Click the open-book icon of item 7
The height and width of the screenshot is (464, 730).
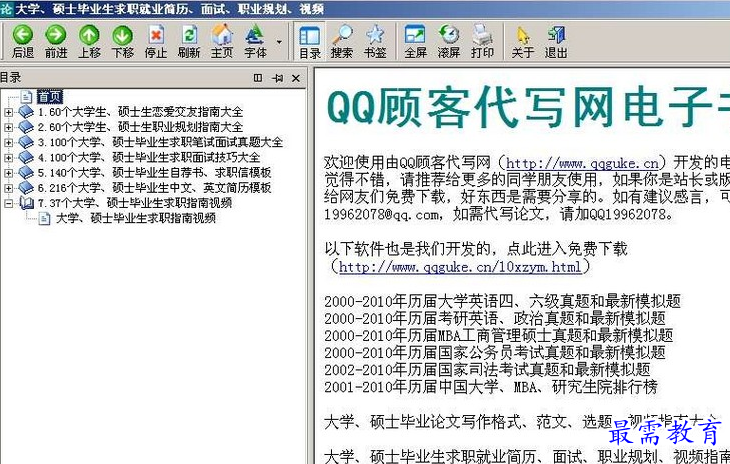coord(27,203)
